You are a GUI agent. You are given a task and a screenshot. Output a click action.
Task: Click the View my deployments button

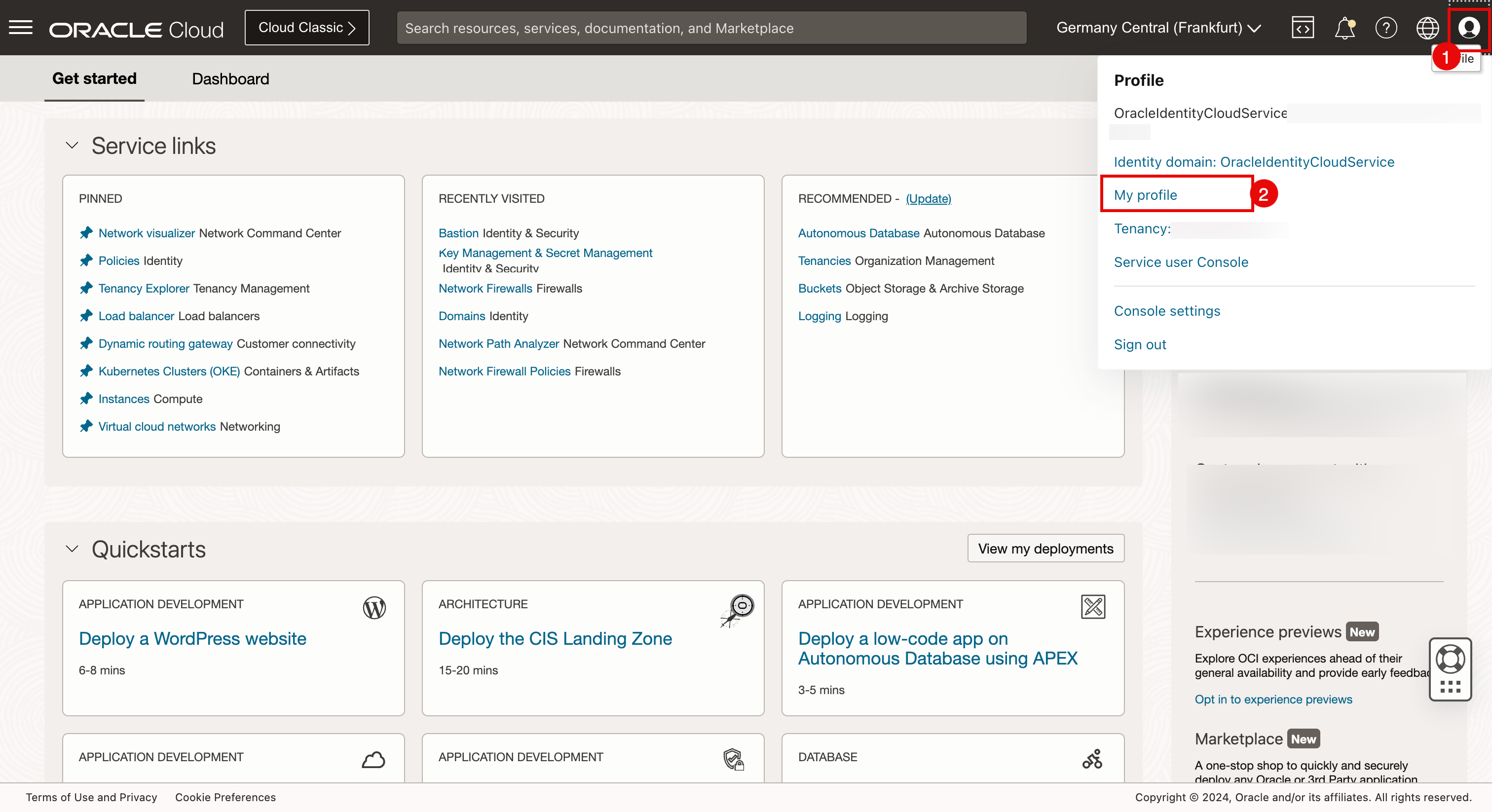[1045, 549]
